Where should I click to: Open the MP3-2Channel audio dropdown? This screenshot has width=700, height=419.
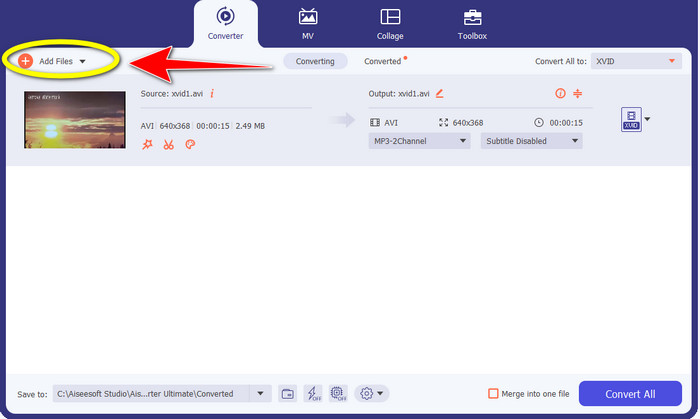(419, 141)
